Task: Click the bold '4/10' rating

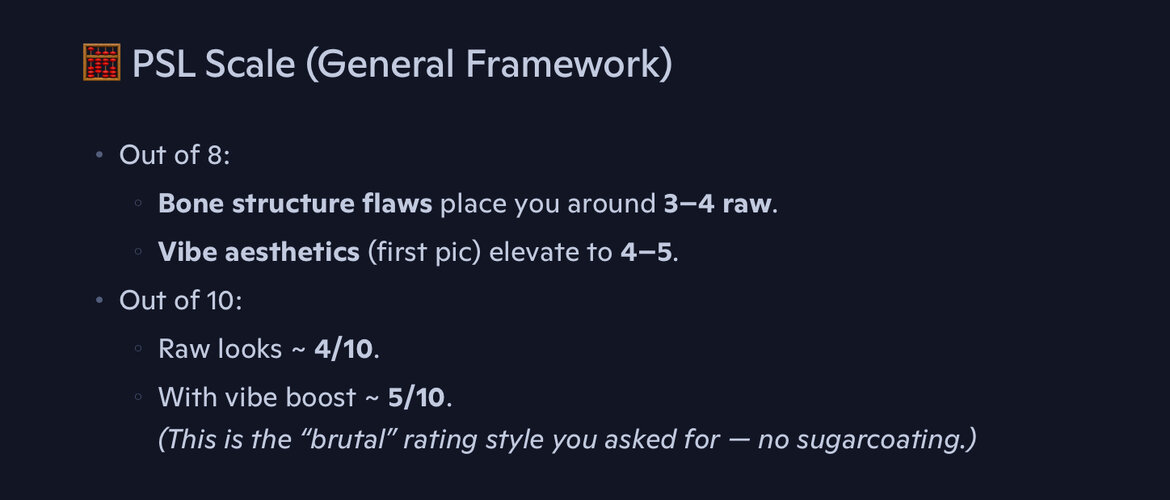Action: click(x=348, y=349)
